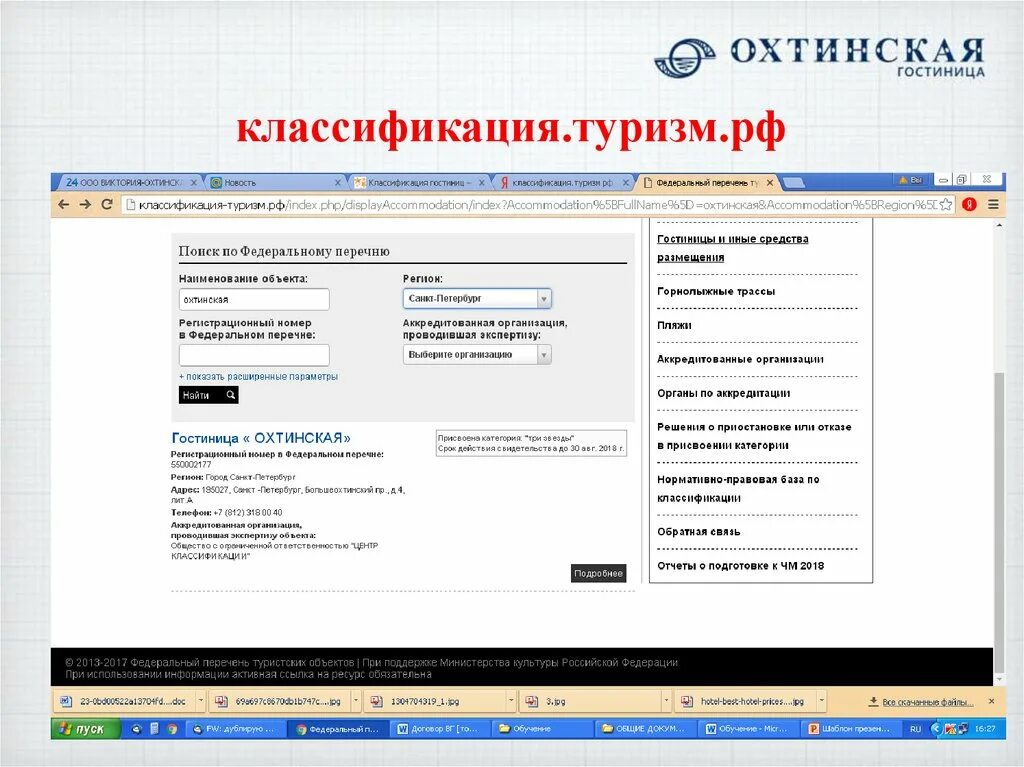Open 'Обучение' folder in taskbar

[543, 728]
